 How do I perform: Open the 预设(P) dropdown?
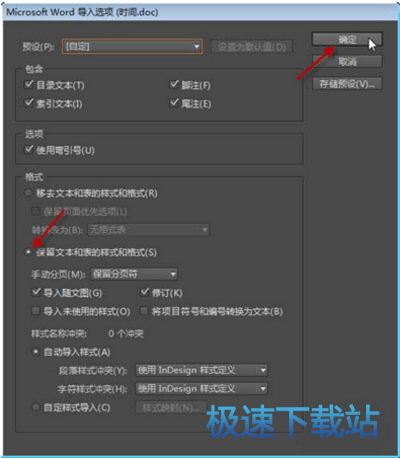click(132, 47)
